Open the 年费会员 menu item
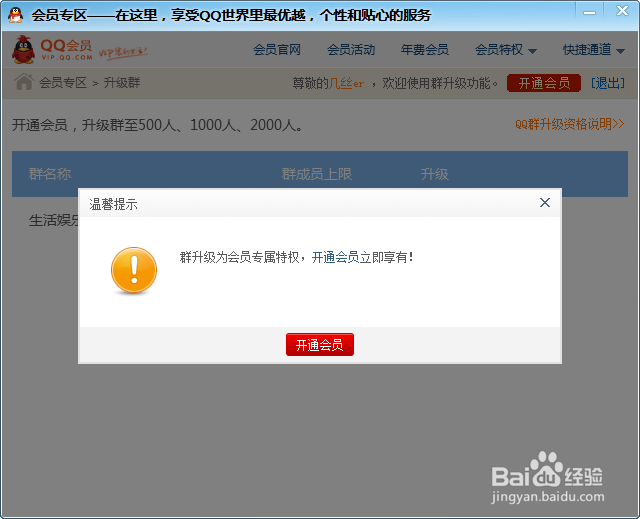This screenshot has width=640, height=519. point(424,50)
